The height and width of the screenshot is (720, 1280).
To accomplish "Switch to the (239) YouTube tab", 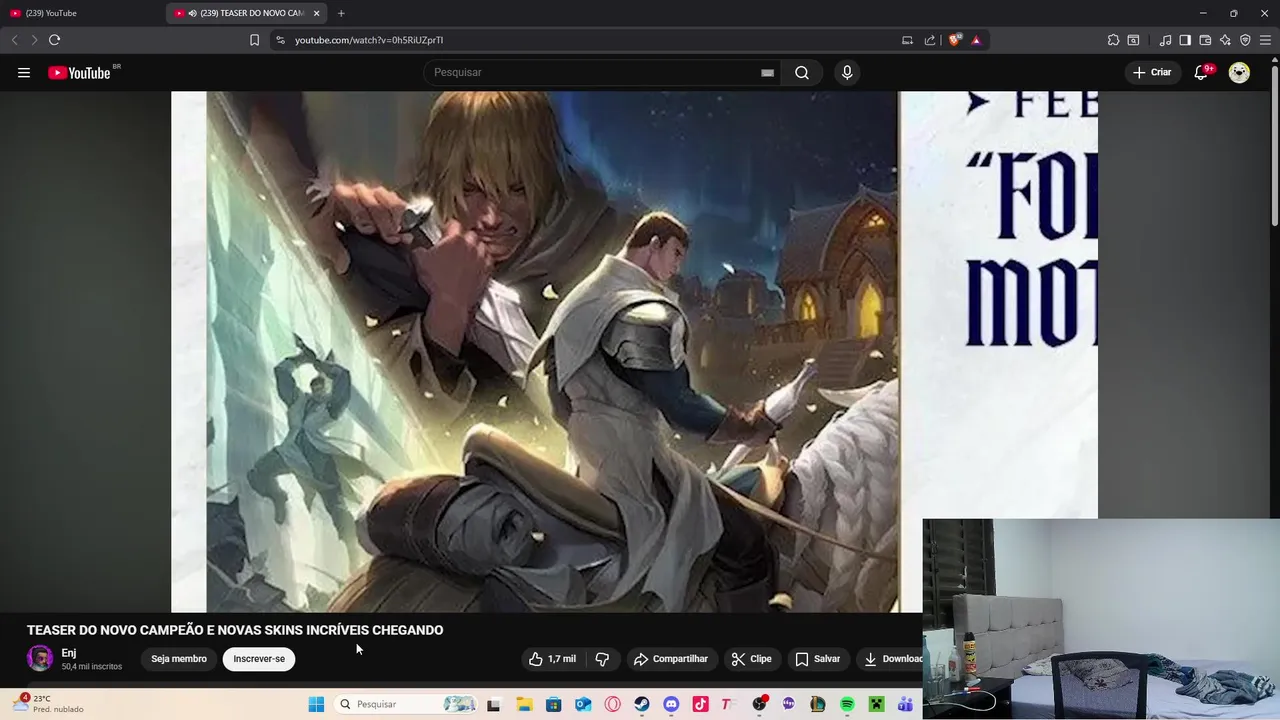I will (x=84, y=13).
